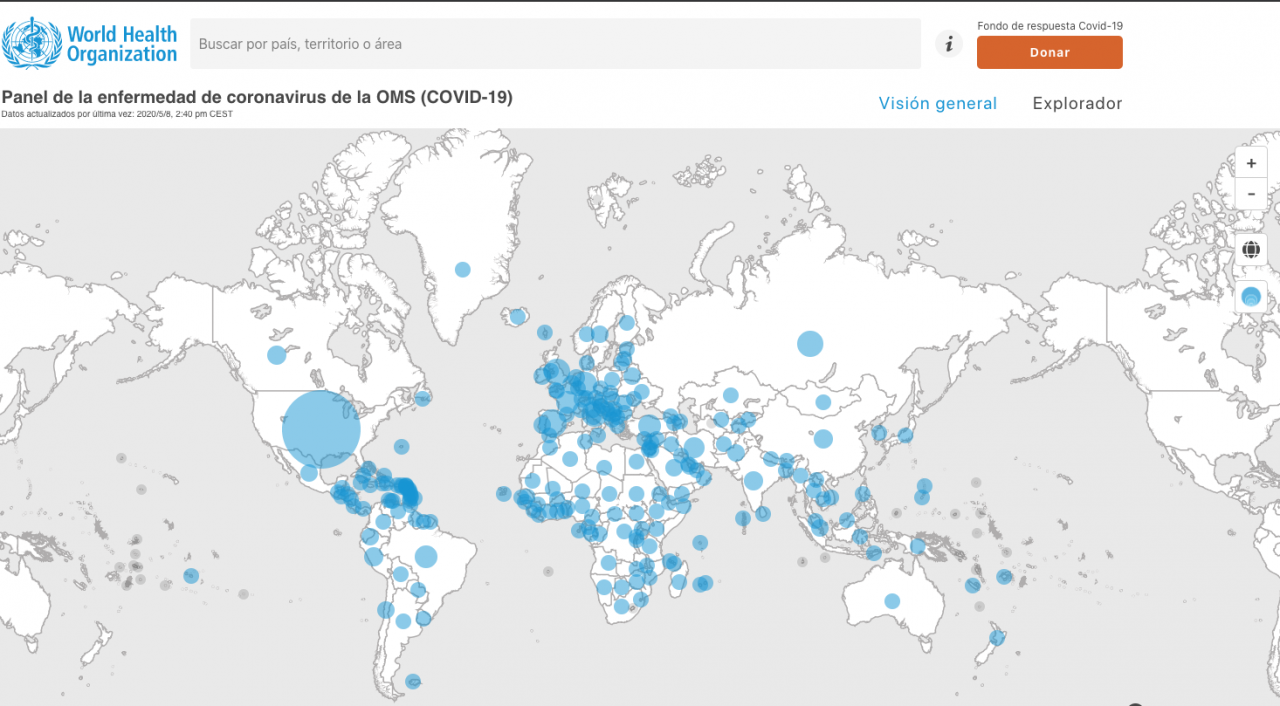Select the large United States bubble
Viewport: 1280px width, 706px height.
click(321, 430)
